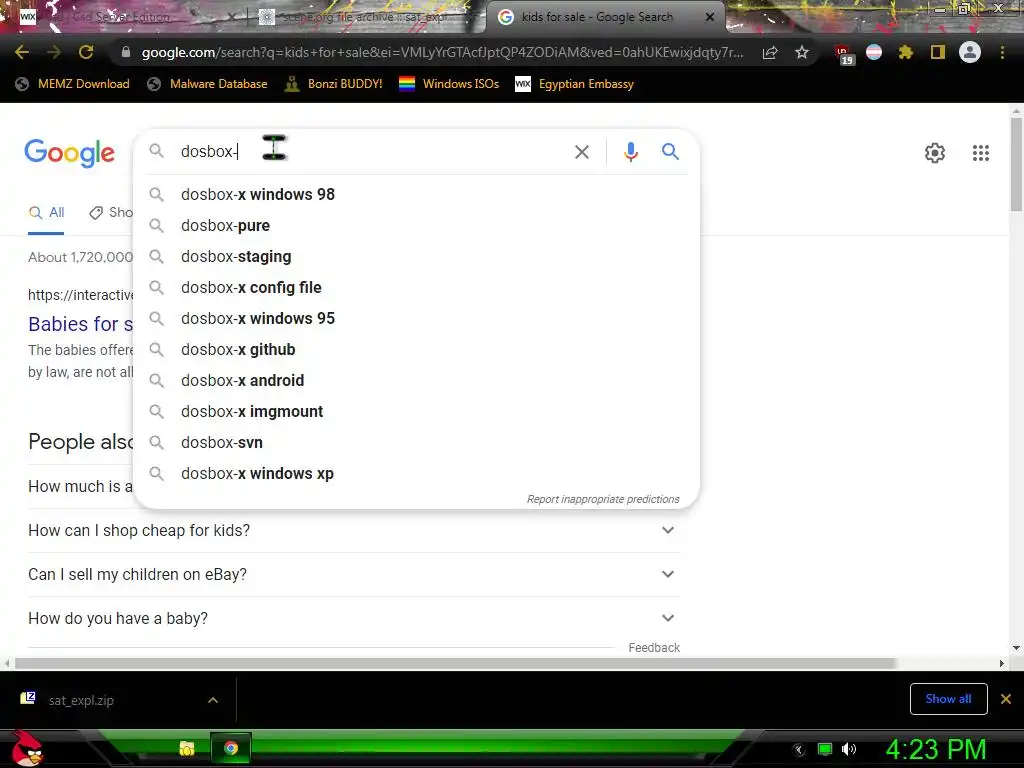
Task: Click the URL address bar
Action: (x=442, y=52)
